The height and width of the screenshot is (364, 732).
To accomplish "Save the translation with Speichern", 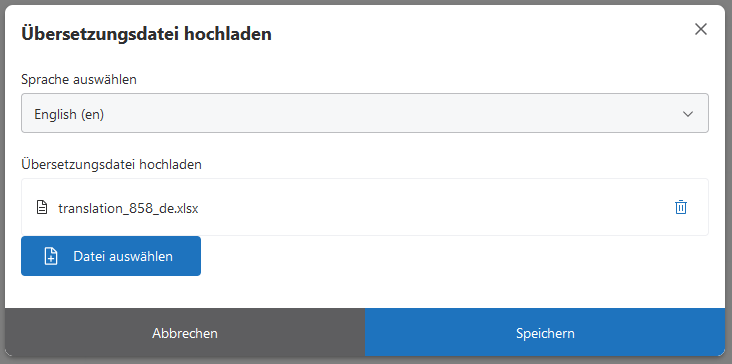I will (545, 333).
